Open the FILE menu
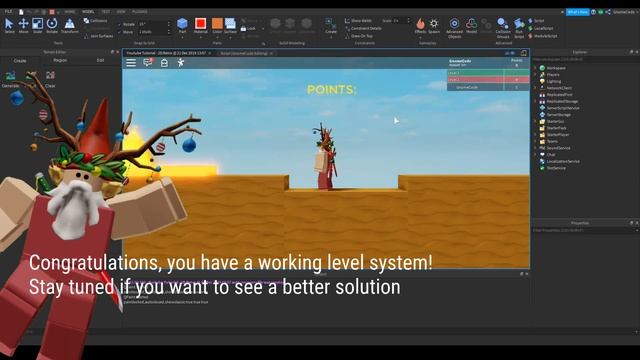 pyautogui.click(x=8, y=12)
